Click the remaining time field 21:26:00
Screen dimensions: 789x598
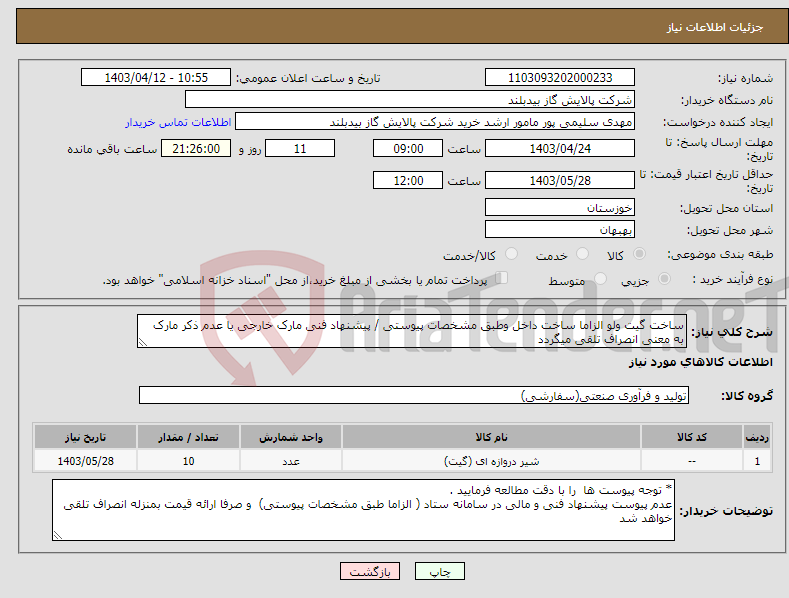point(196,148)
